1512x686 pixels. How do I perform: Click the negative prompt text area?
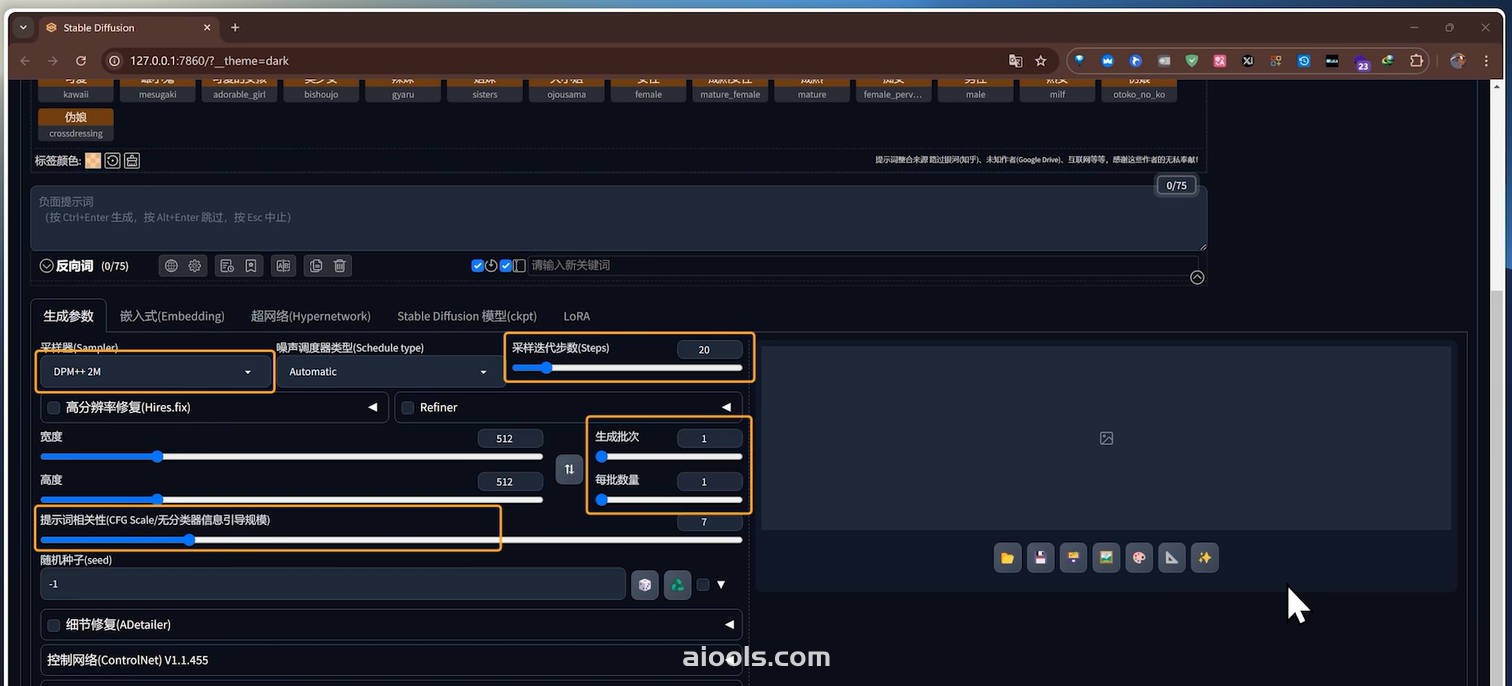618,218
